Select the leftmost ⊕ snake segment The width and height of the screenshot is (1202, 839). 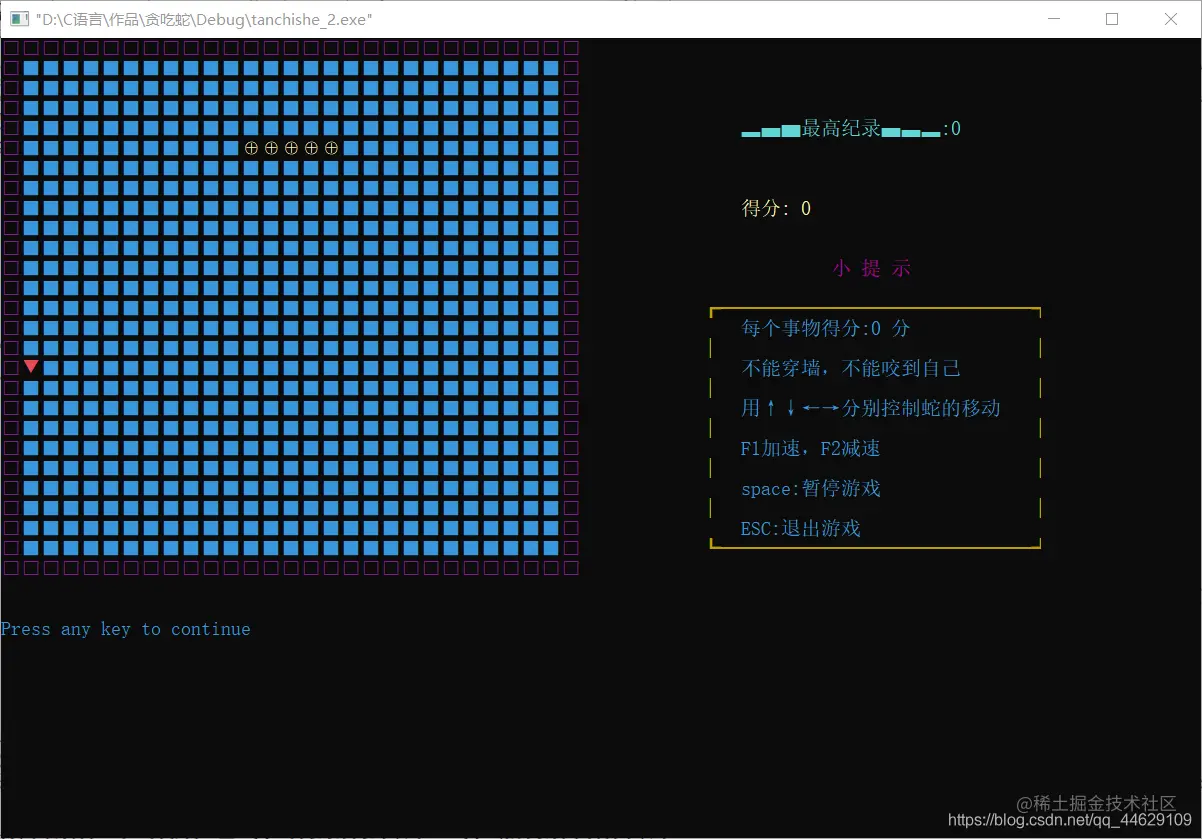click(x=250, y=147)
